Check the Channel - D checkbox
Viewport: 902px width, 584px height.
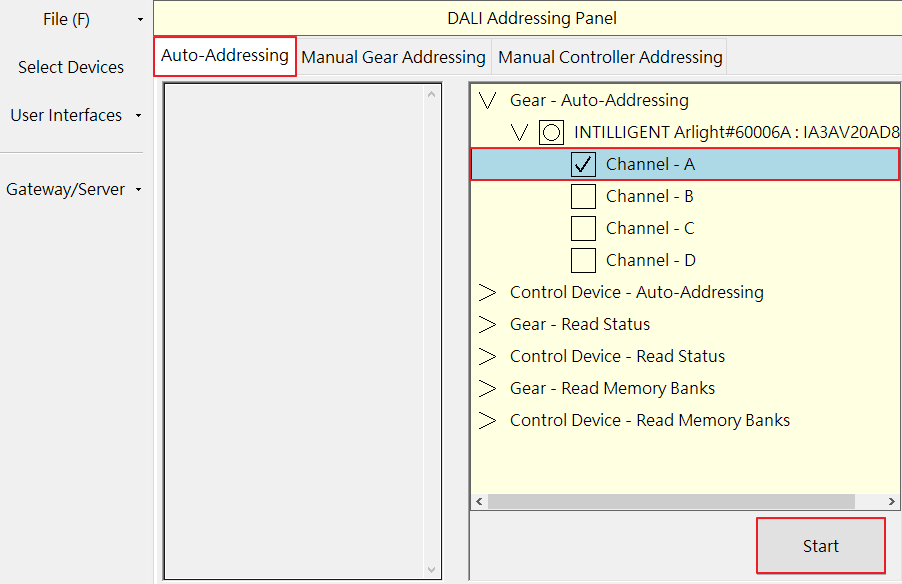click(x=583, y=260)
